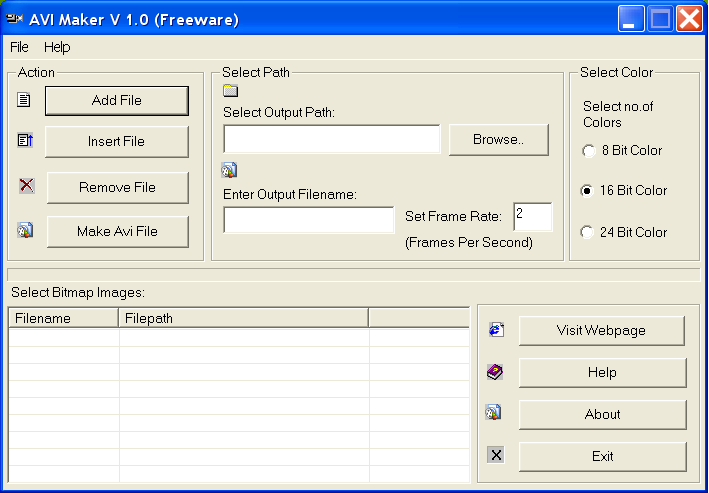Image resolution: width=709 pixels, height=493 pixels.
Task: Click the icon beside Make Avi File
Action: click(x=25, y=231)
